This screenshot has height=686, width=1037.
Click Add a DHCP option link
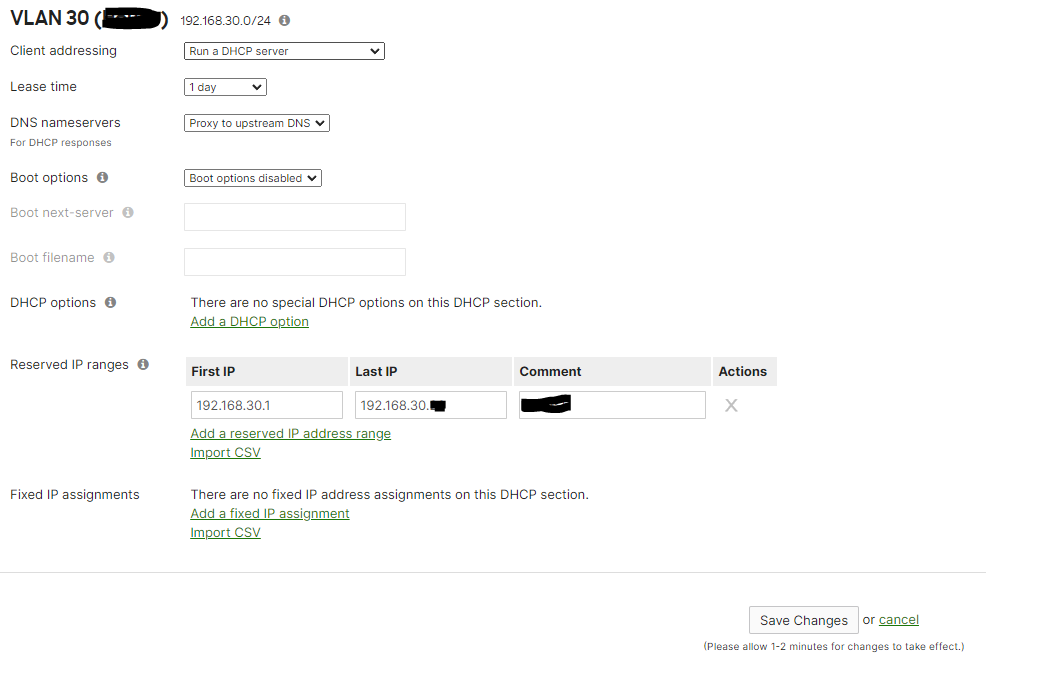point(249,321)
